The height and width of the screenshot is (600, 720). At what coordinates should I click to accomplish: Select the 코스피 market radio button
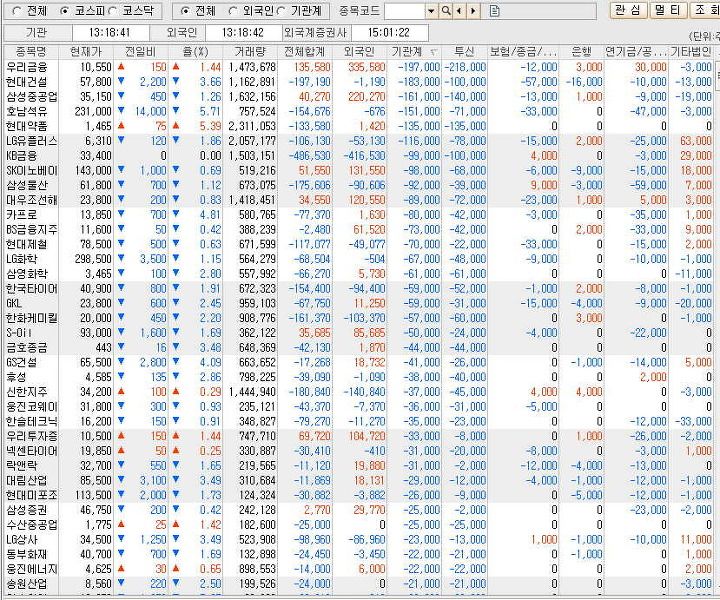point(65,11)
